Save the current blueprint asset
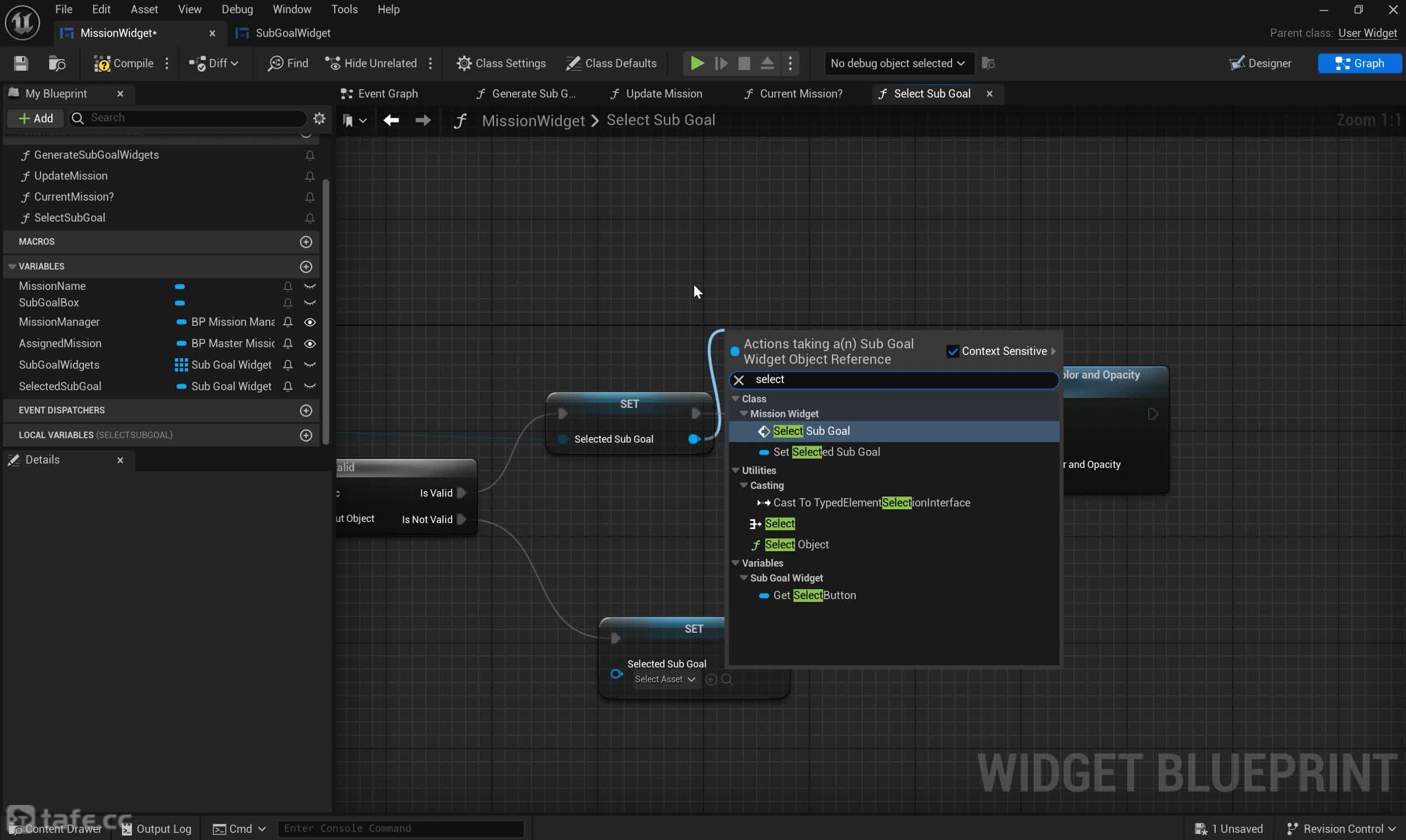The height and width of the screenshot is (840, 1406). 21,63
